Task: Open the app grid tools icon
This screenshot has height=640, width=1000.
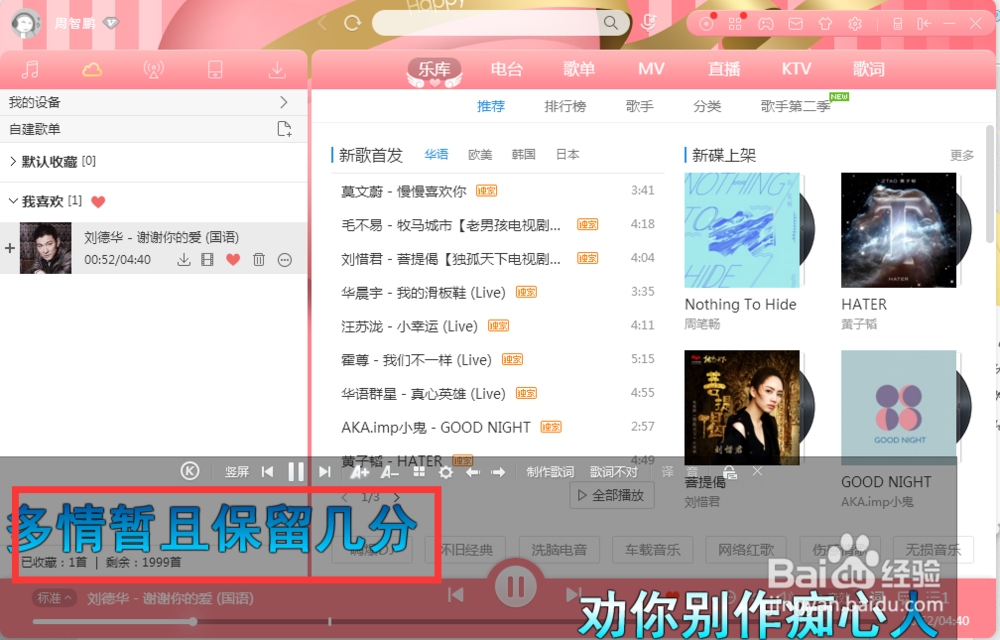Action: pyautogui.click(x=735, y=24)
